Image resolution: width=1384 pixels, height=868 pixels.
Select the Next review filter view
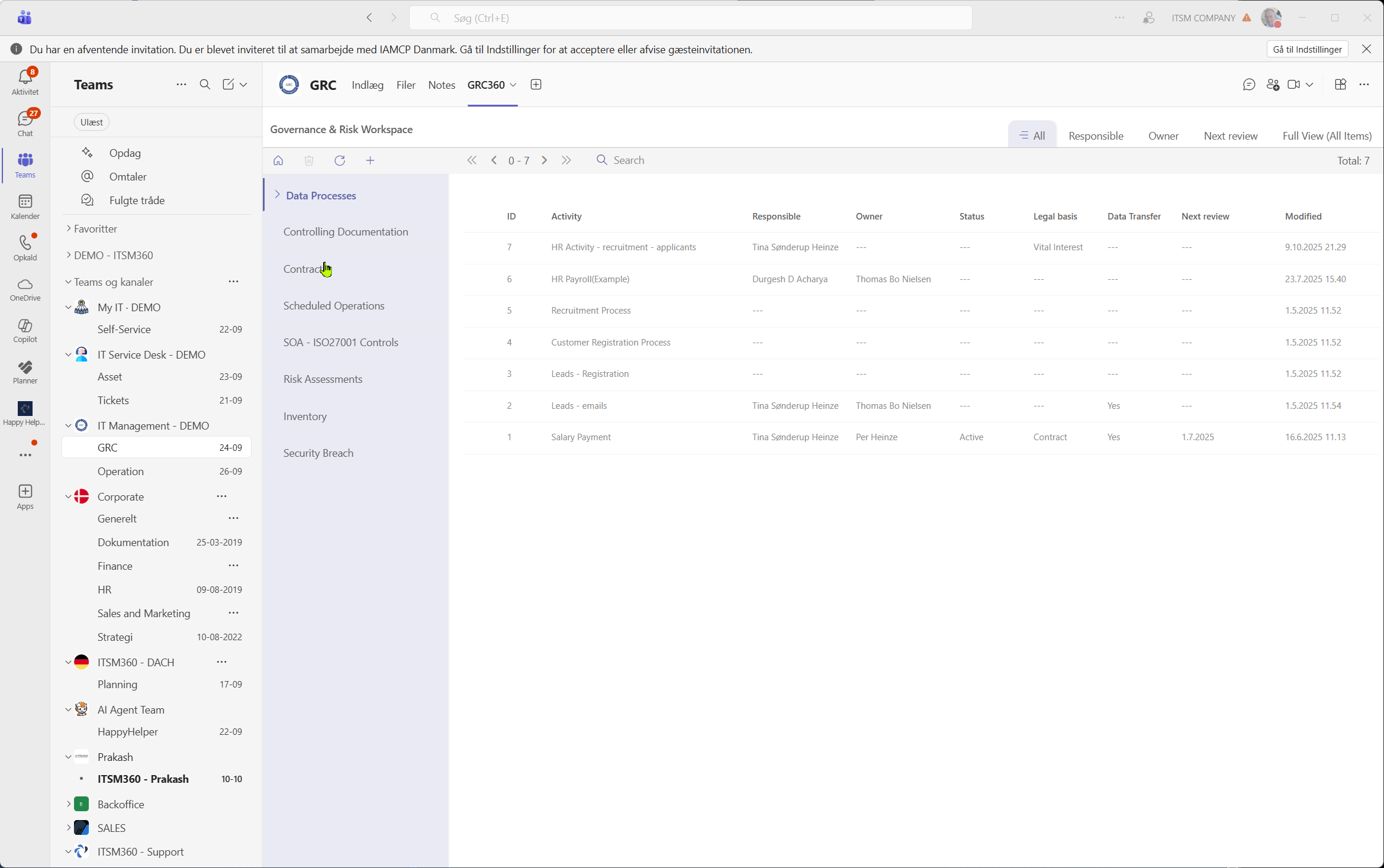(1231, 135)
